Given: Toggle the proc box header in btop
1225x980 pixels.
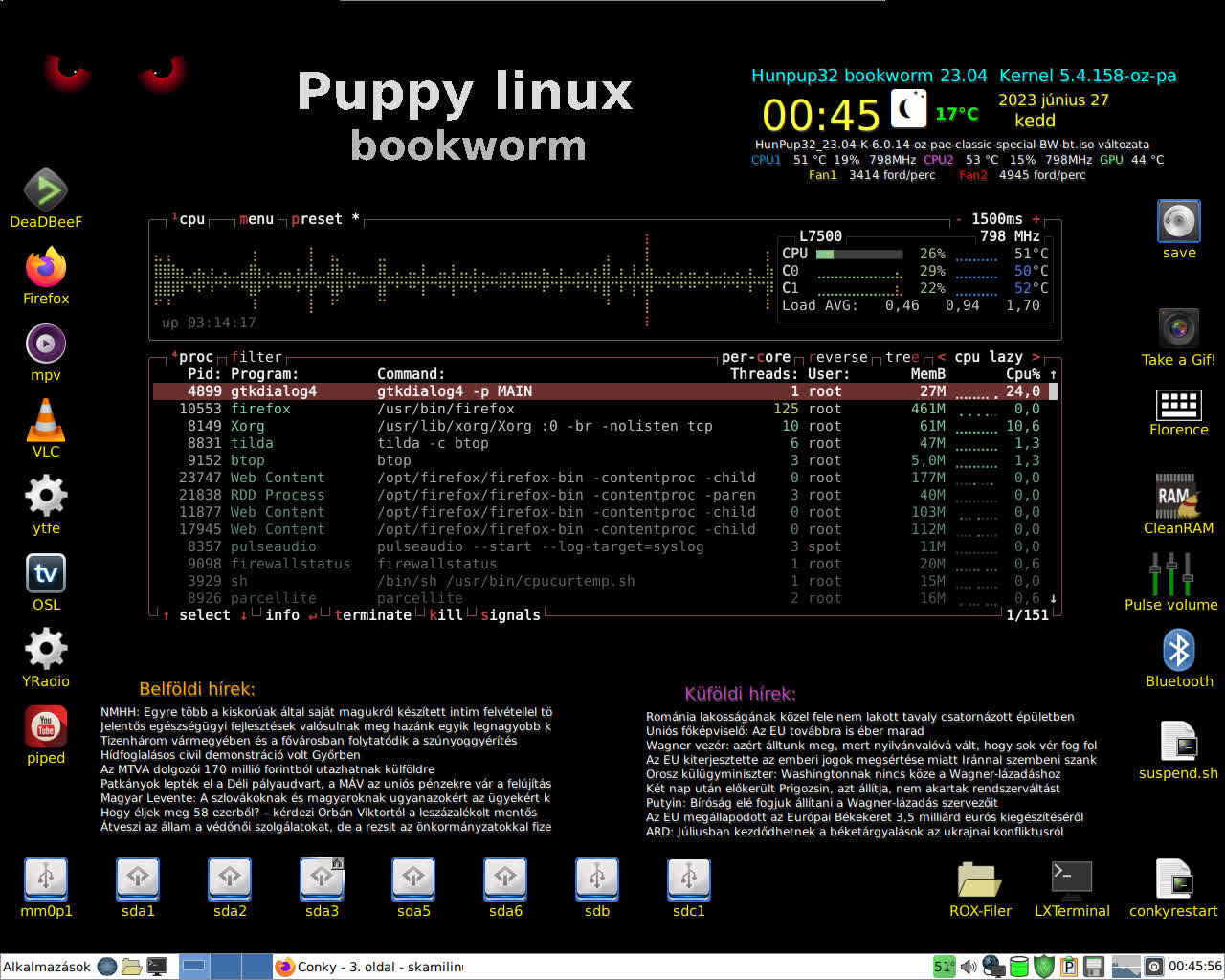Looking at the screenshot, I should pos(192,357).
